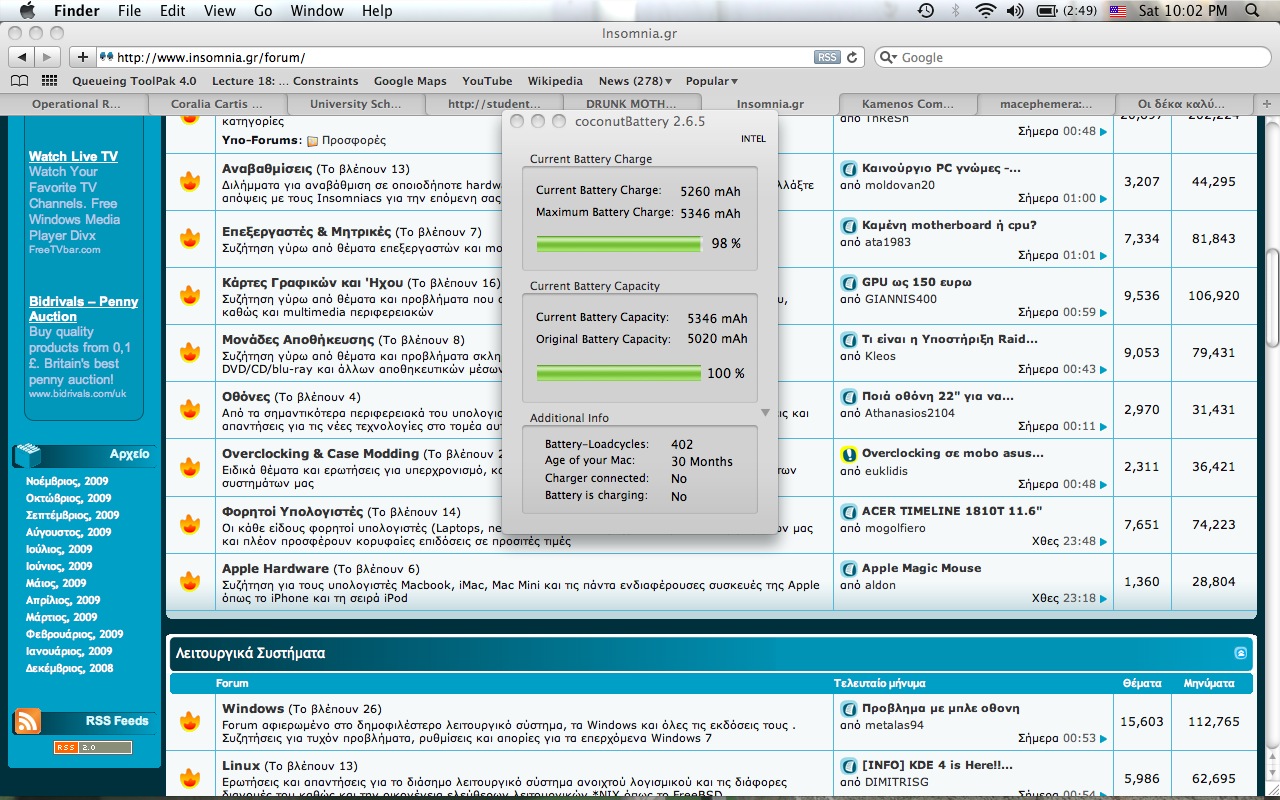Image resolution: width=1280 pixels, height=800 pixels.
Task: Open the View menu
Action: 220,11
